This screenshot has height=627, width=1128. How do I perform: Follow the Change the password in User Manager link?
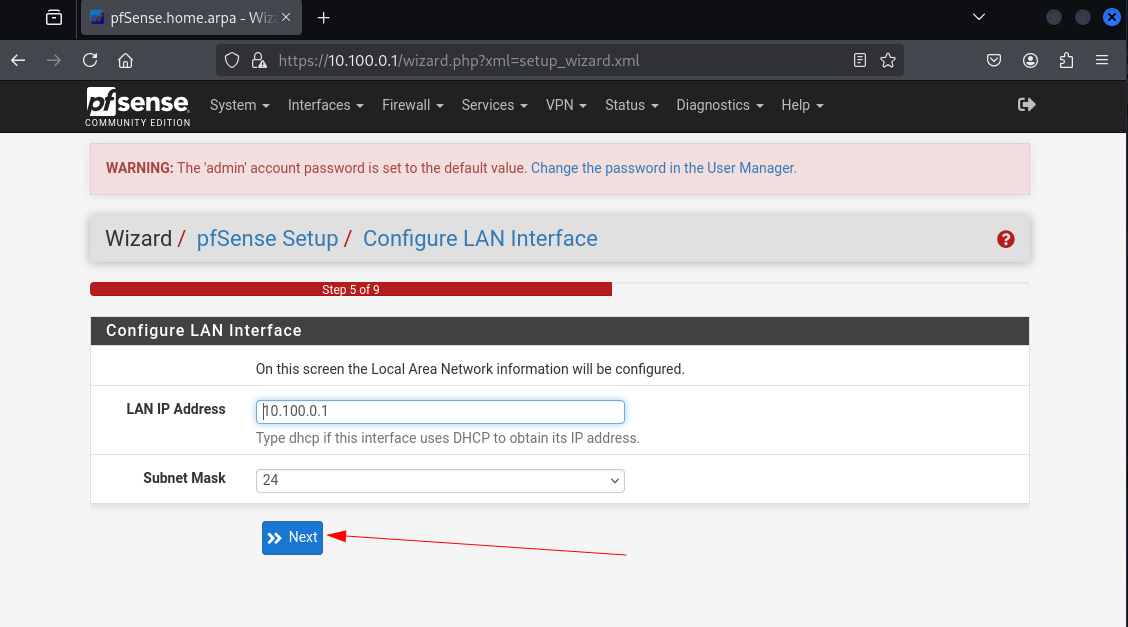coord(663,168)
